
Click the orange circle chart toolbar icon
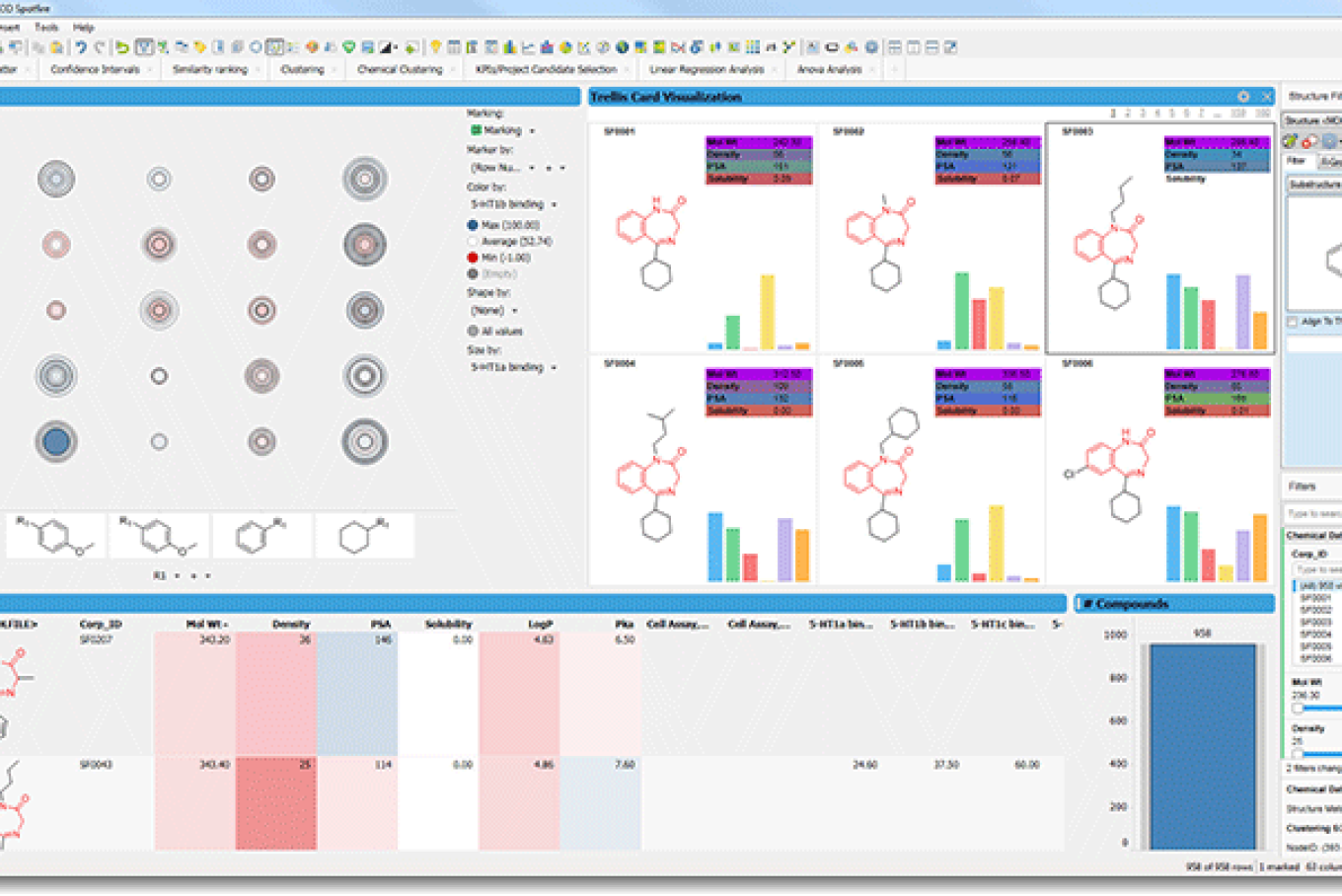pyautogui.click(x=312, y=47)
